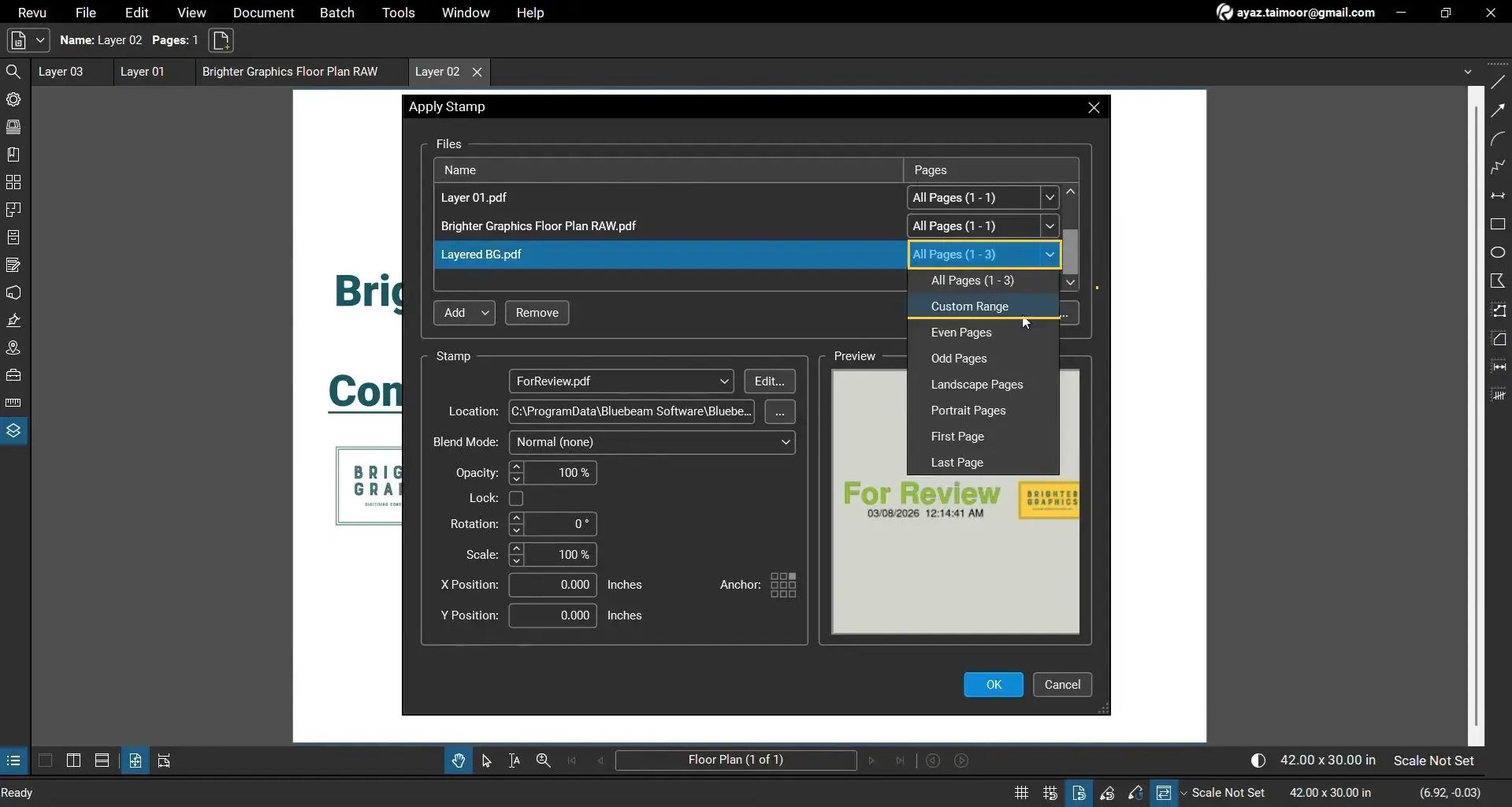Activate the Zoom tool
The width and height of the screenshot is (1512, 807).
[x=543, y=761]
